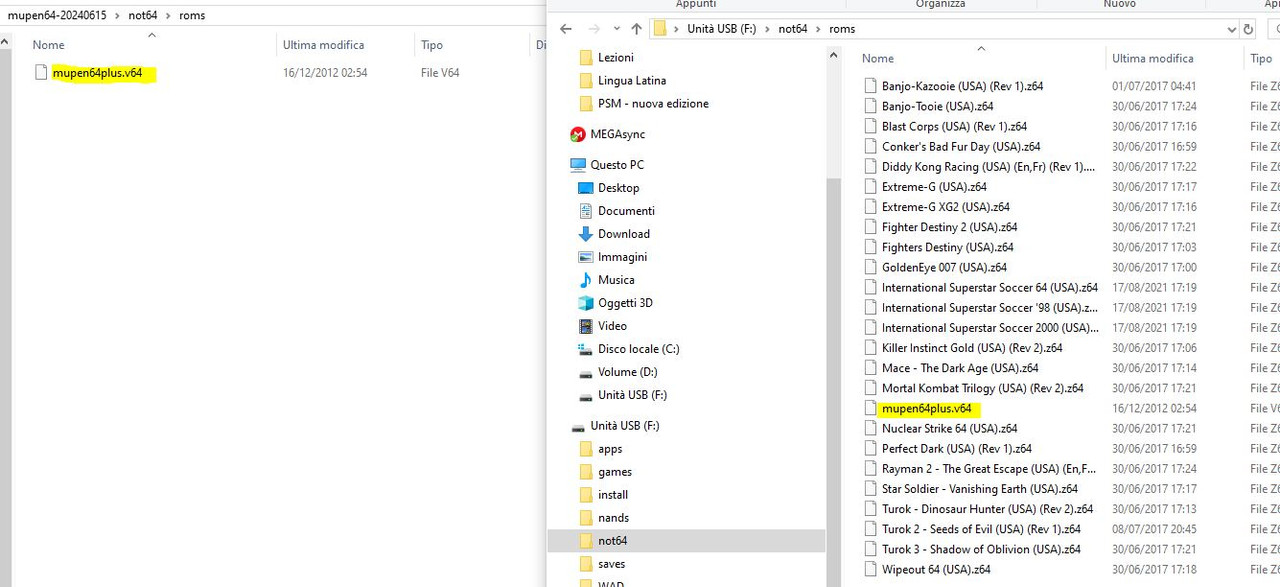This screenshot has height=587, width=1280.
Task: Open the recent locations dropdown next to Forward
Action: tap(615, 30)
